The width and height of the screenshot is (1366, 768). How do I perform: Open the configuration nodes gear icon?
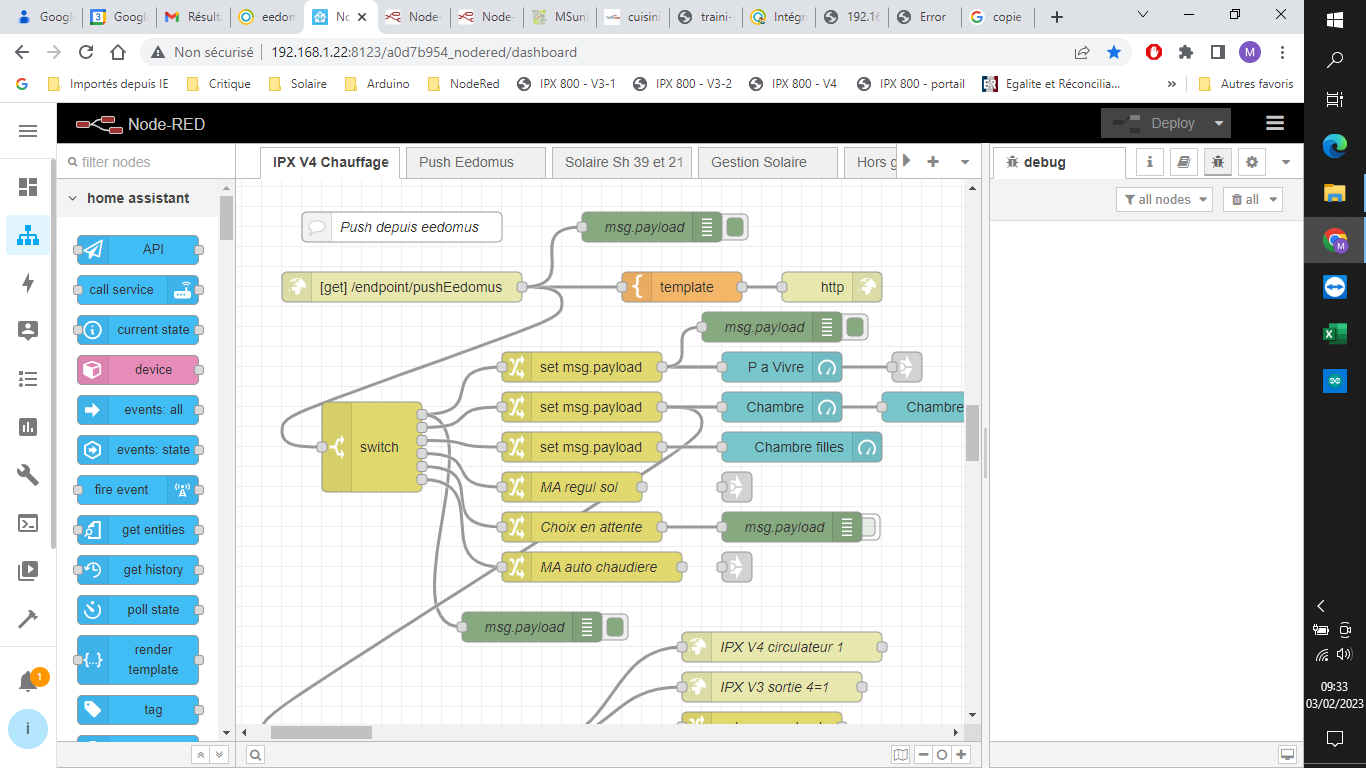point(1251,162)
